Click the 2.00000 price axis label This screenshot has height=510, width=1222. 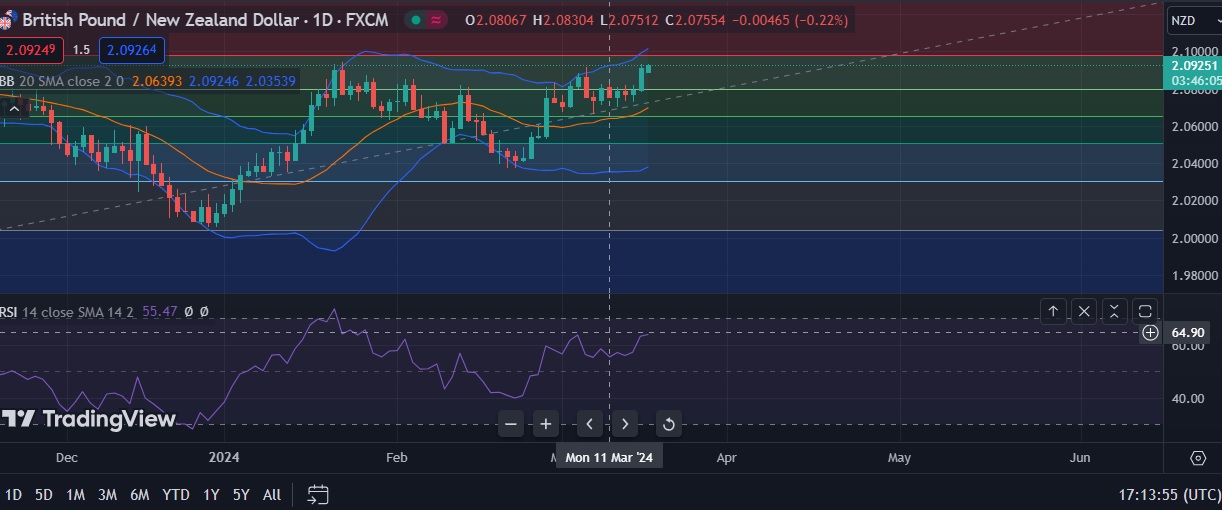[1192, 238]
